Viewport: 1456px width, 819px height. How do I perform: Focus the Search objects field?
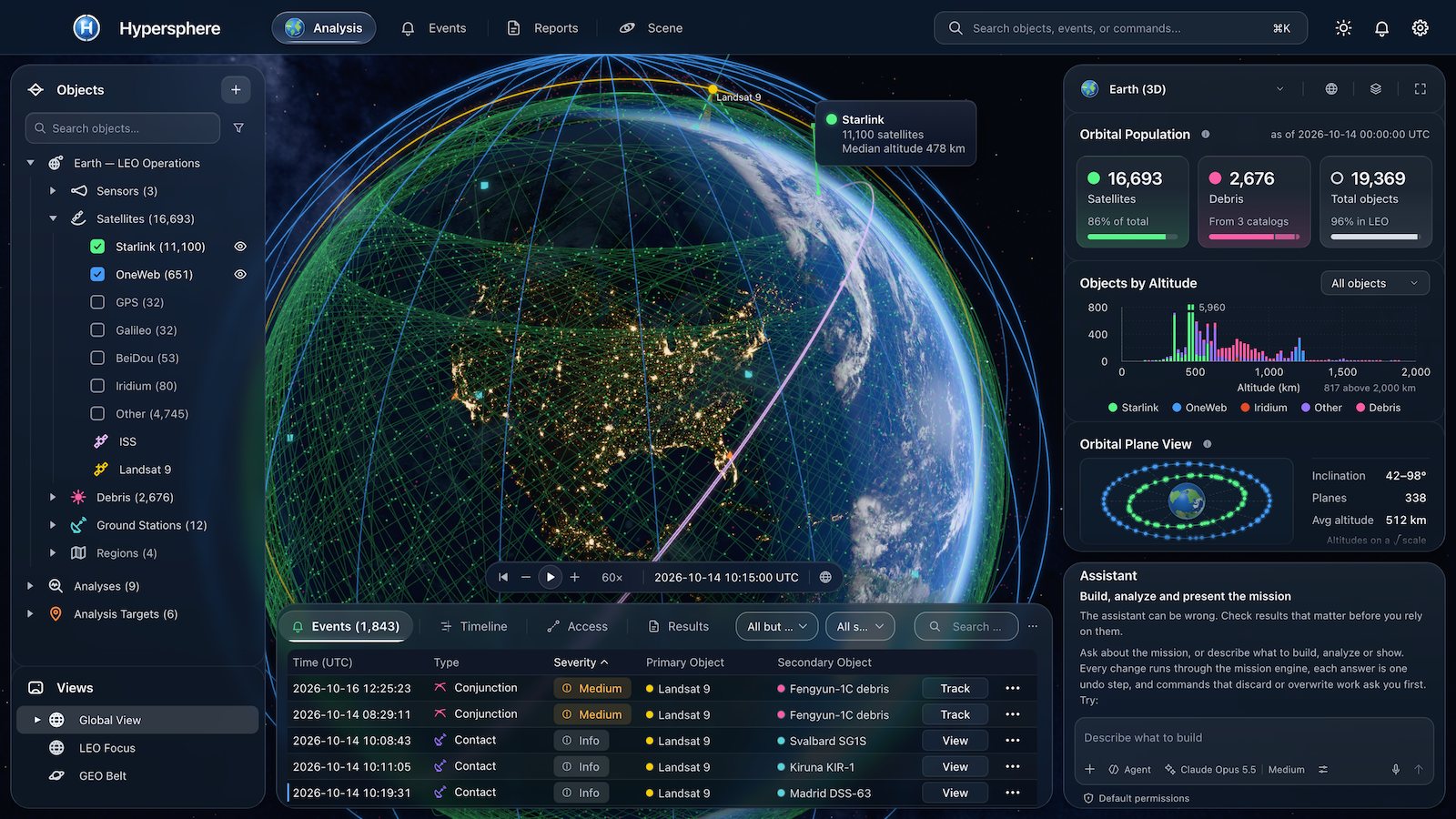123,128
